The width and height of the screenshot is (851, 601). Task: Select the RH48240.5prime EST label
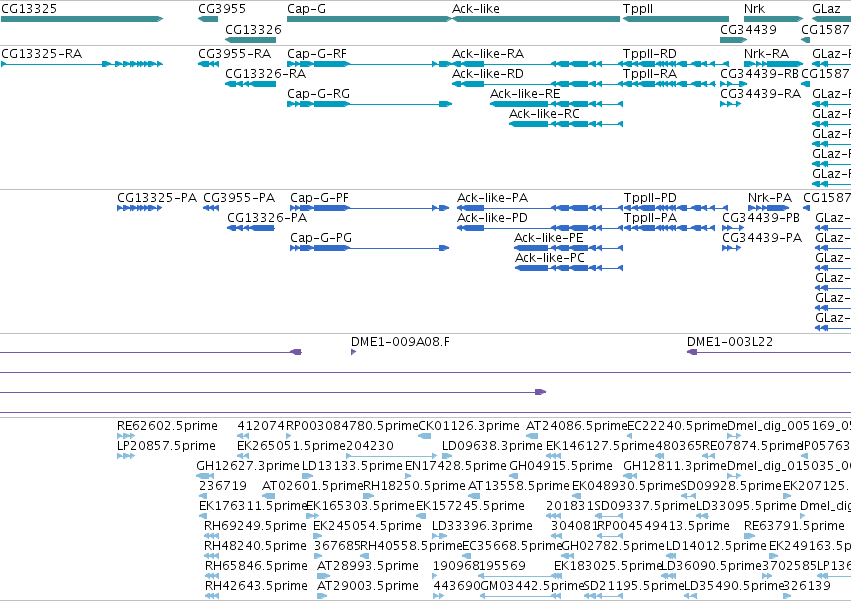(x=255, y=546)
